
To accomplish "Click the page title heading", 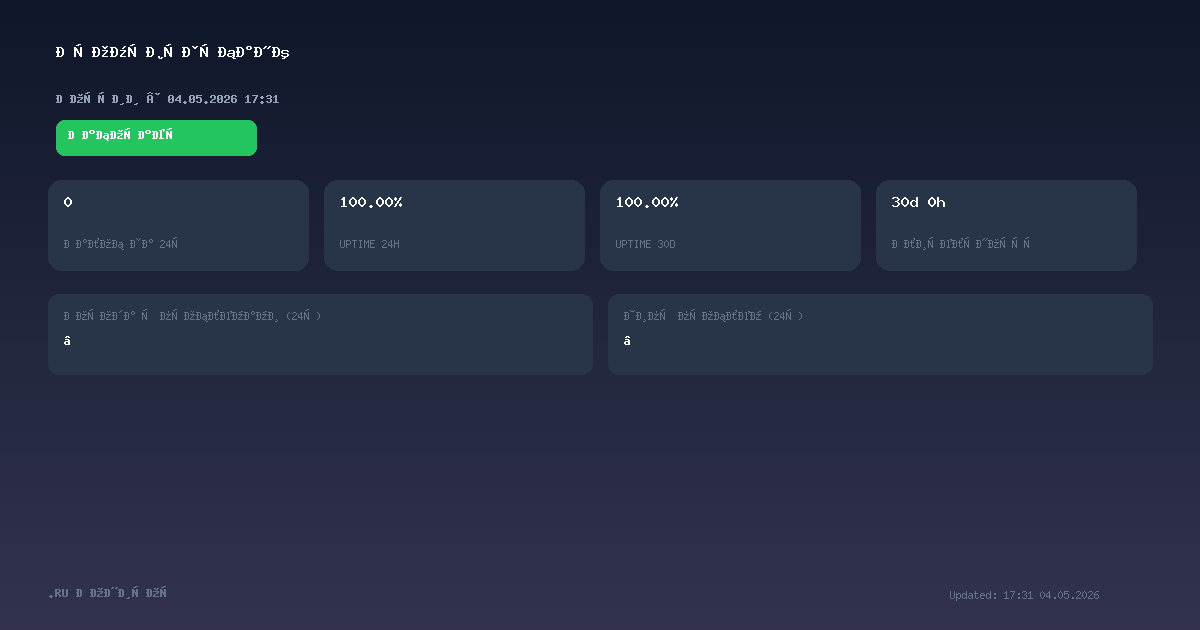I will pyautogui.click(x=173, y=52).
